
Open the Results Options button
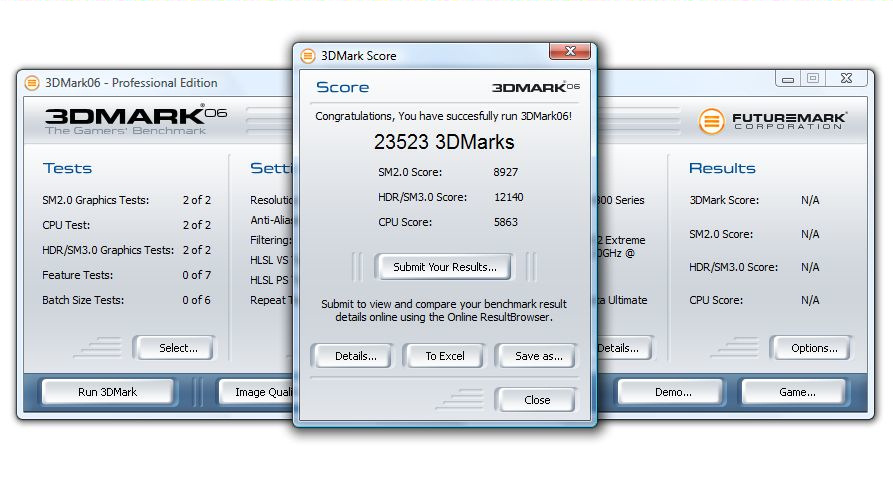click(813, 348)
